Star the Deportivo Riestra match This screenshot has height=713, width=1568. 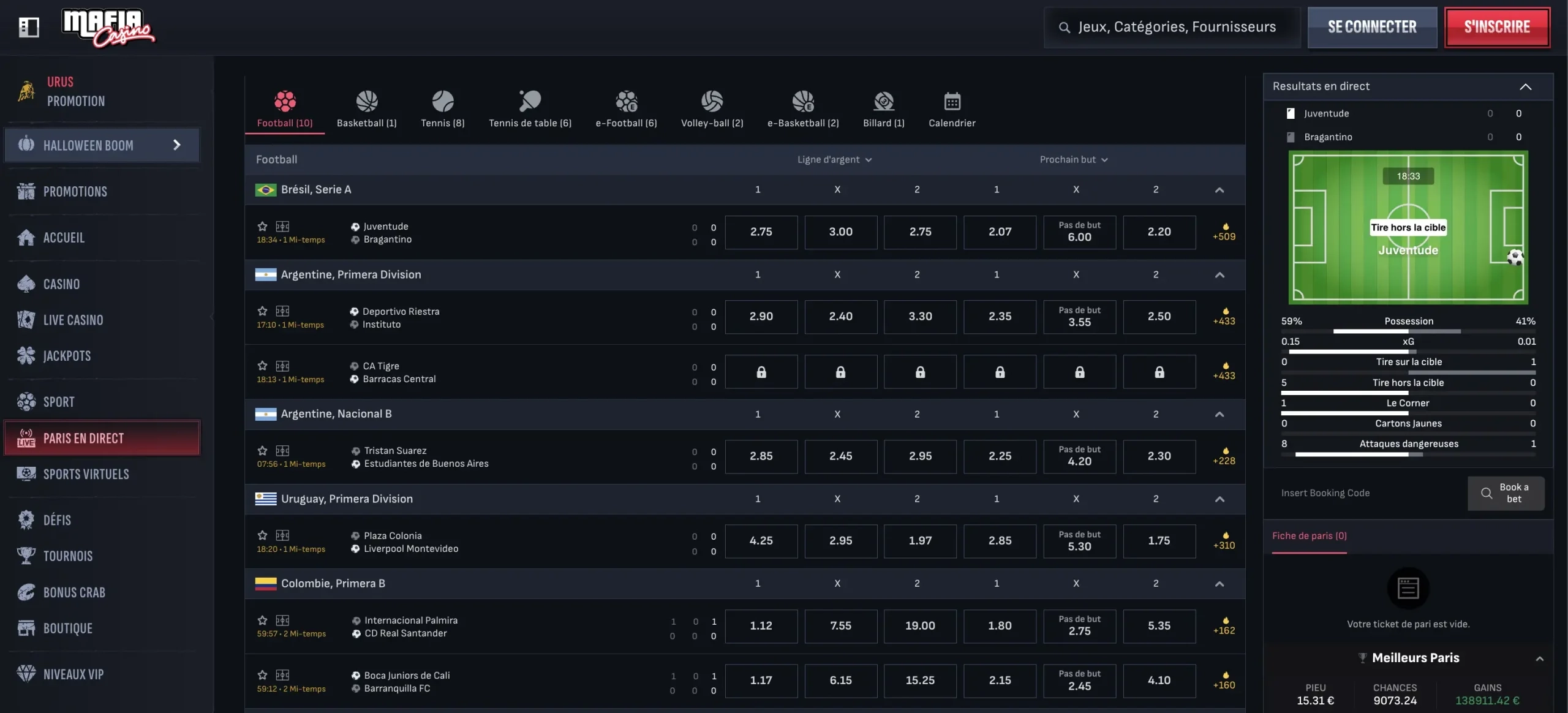263,311
